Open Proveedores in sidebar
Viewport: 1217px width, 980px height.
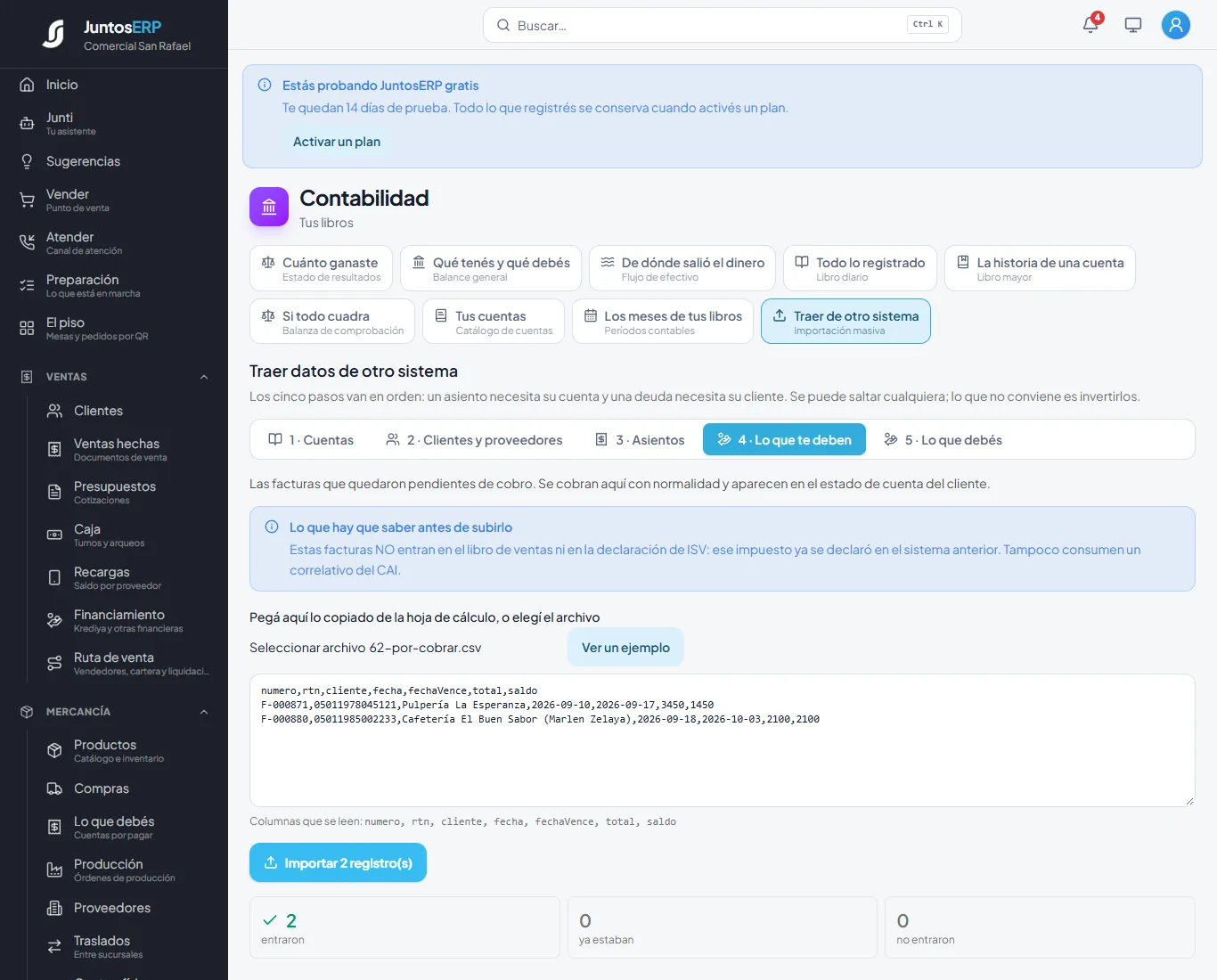(127, 908)
